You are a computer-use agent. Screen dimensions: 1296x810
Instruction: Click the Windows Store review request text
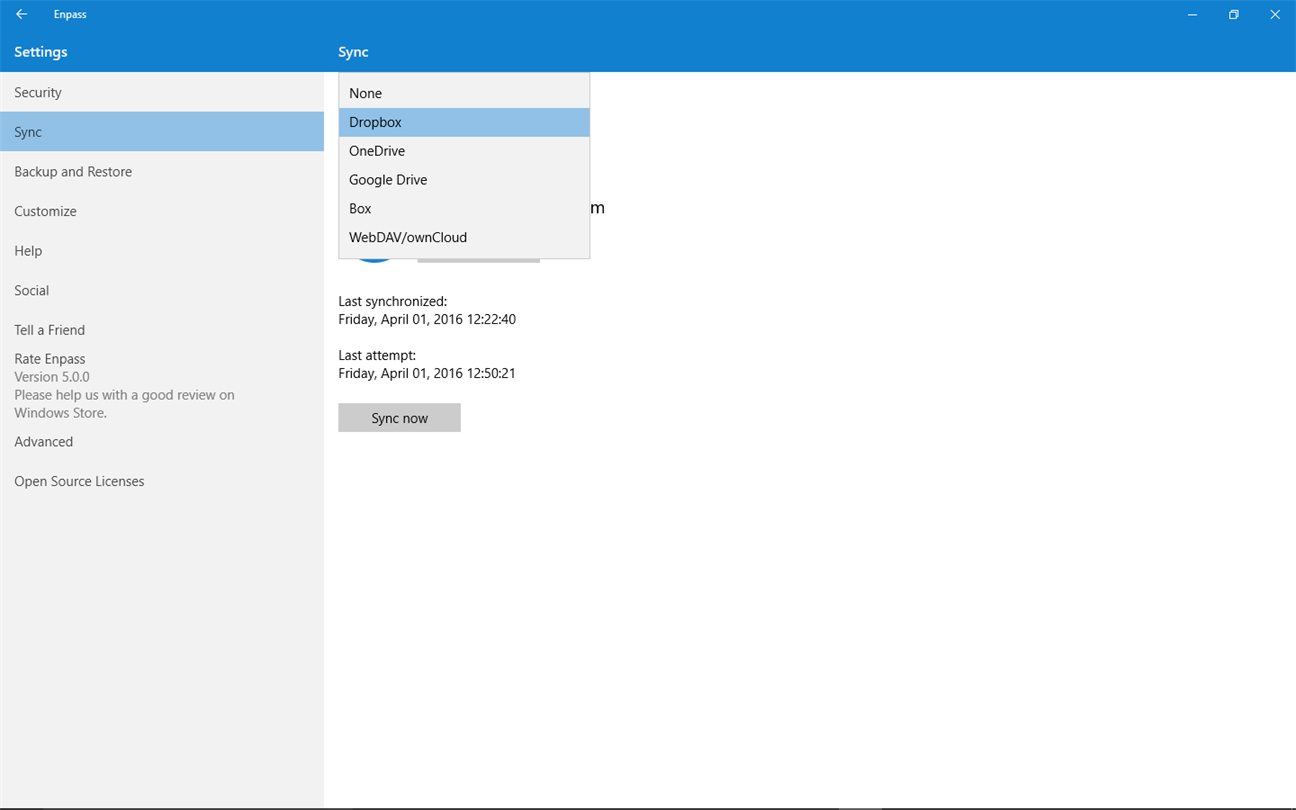[x=124, y=404]
